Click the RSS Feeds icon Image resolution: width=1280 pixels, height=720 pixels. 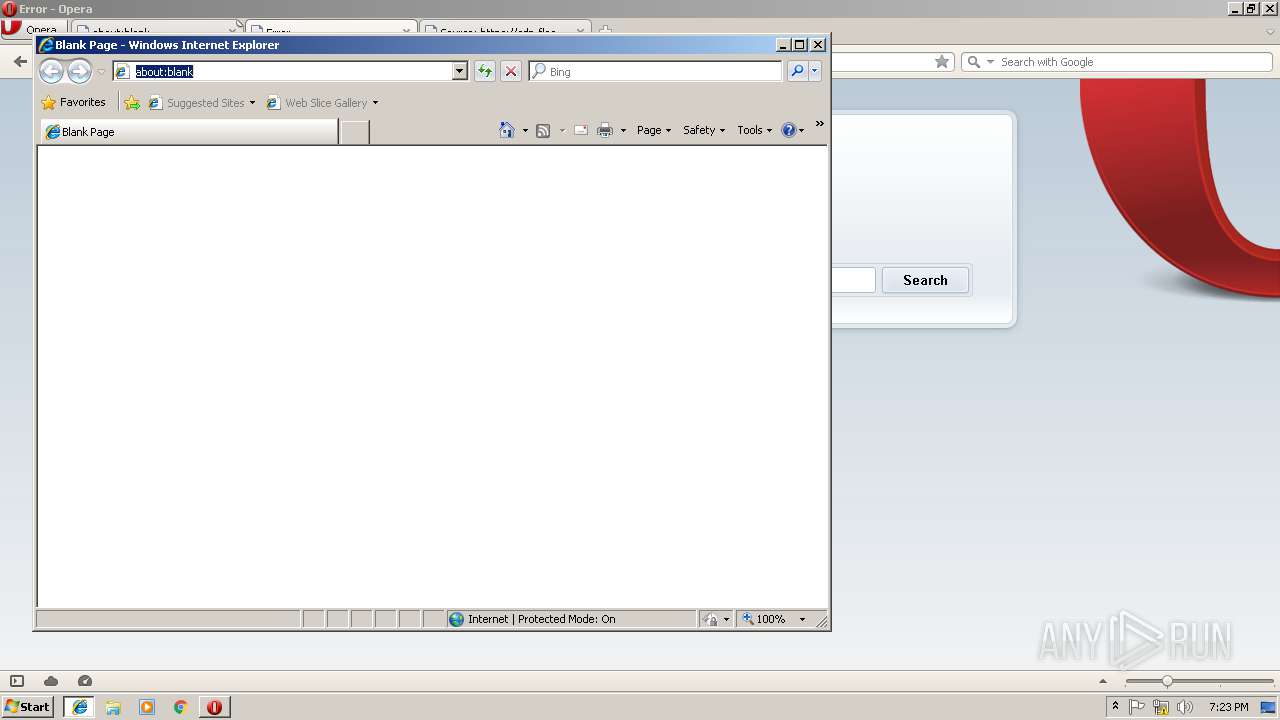(543, 130)
